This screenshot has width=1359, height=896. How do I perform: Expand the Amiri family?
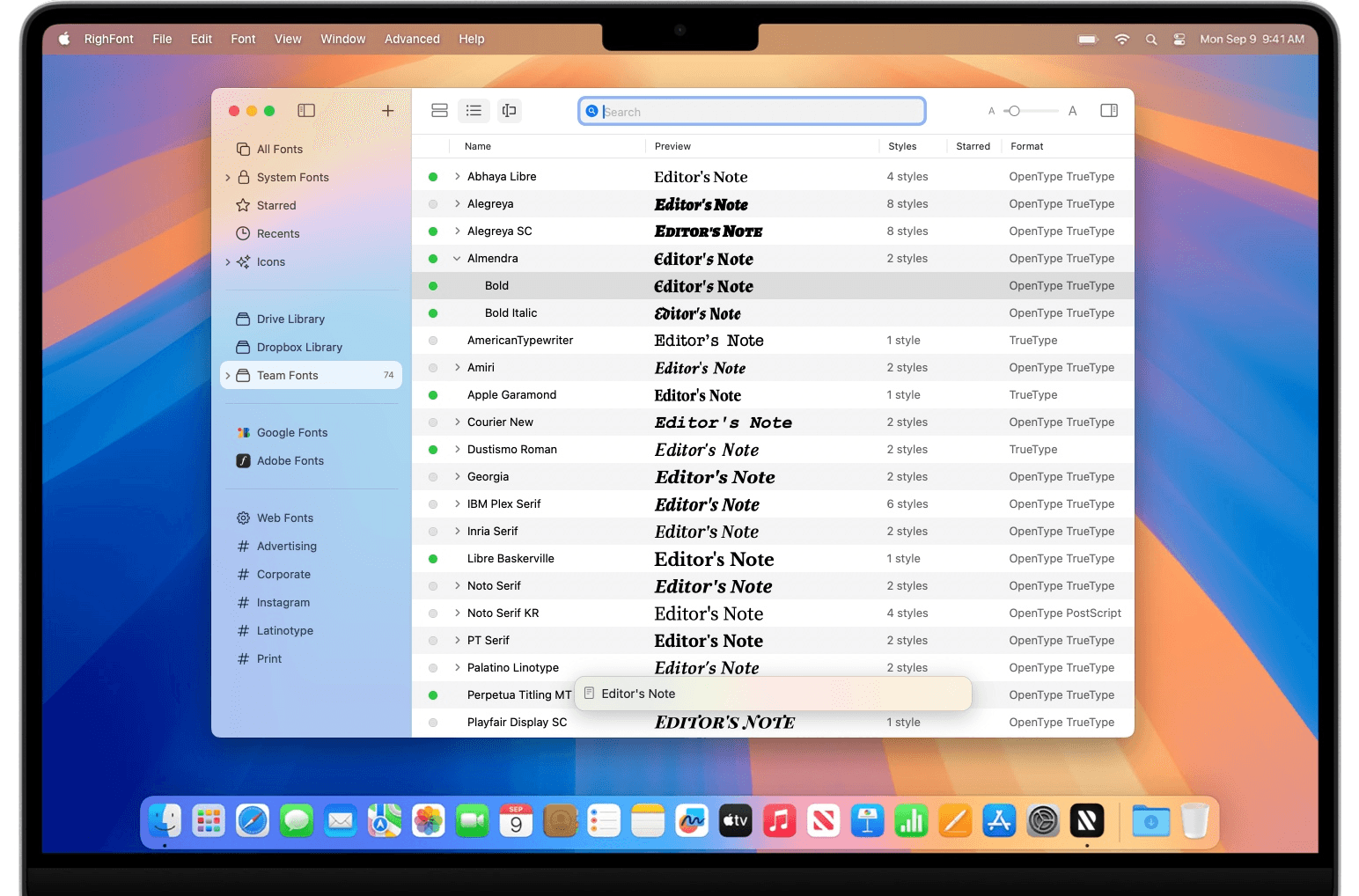pos(457,368)
